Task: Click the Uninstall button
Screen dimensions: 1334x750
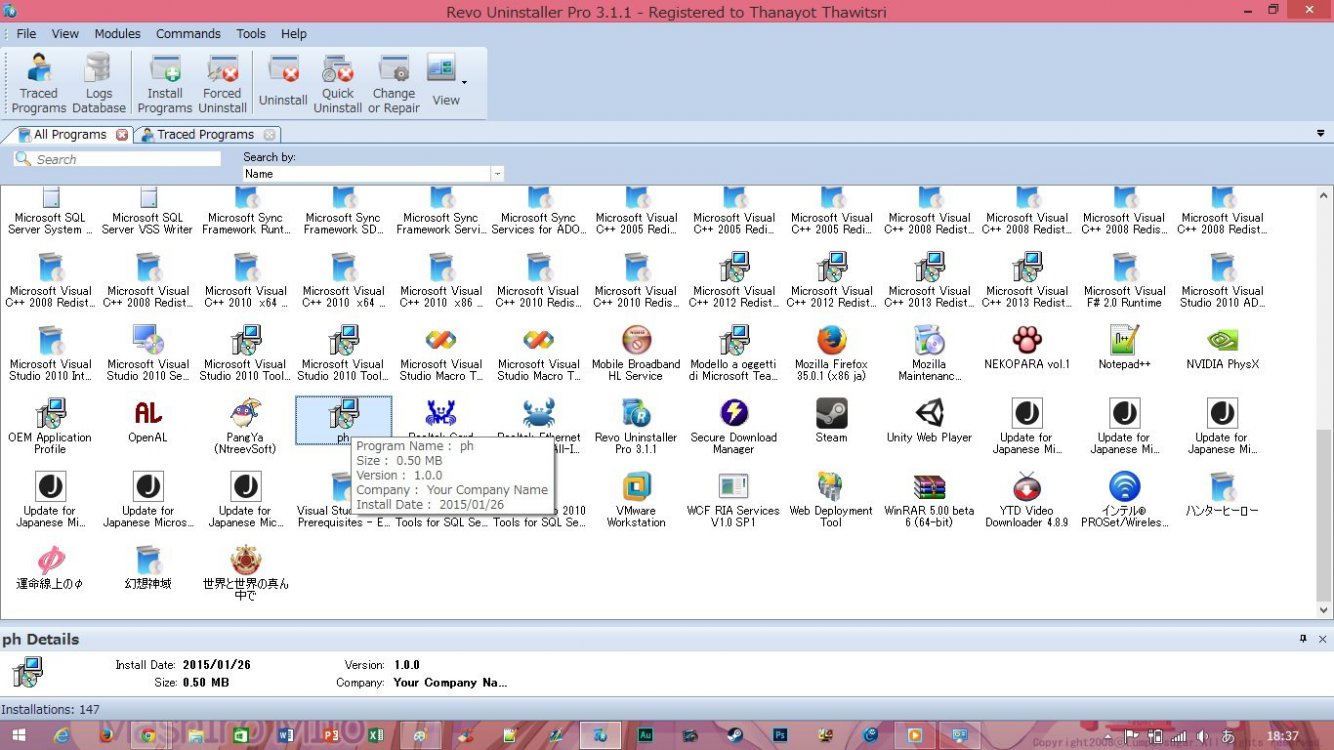Action: pyautogui.click(x=283, y=80)
